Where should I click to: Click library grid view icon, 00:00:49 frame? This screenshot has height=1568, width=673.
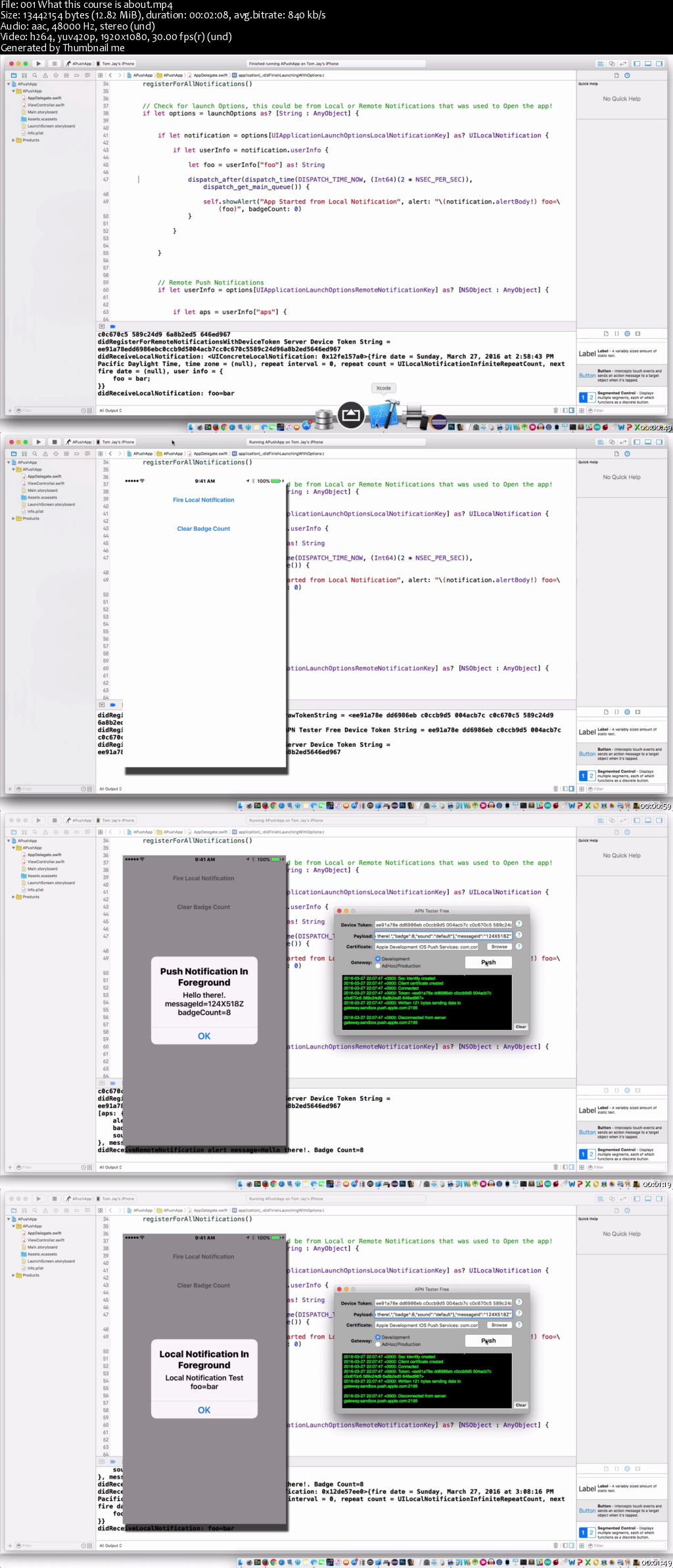pos(582,411)
